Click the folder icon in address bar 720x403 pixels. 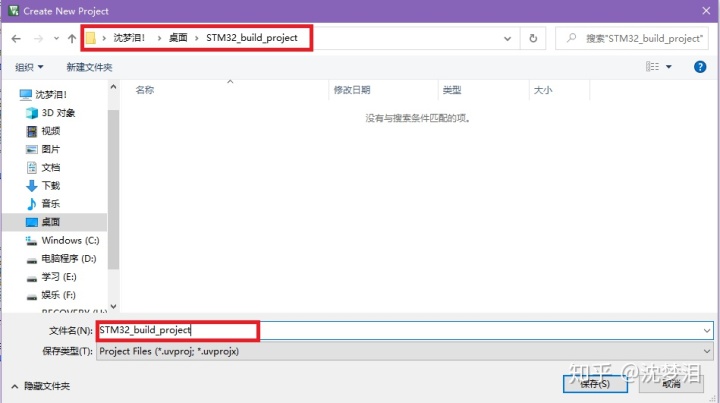coord(91,38)
